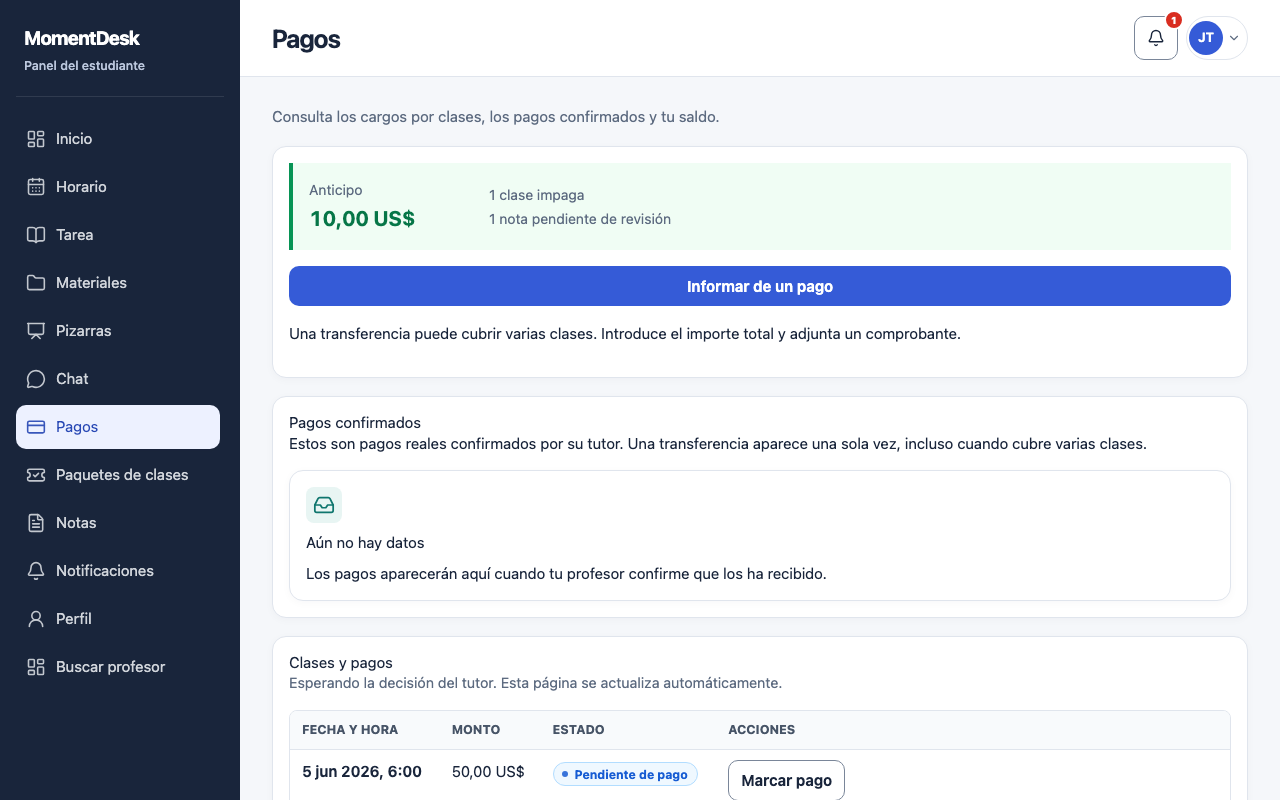Open the Tarea section

point(118,235)
